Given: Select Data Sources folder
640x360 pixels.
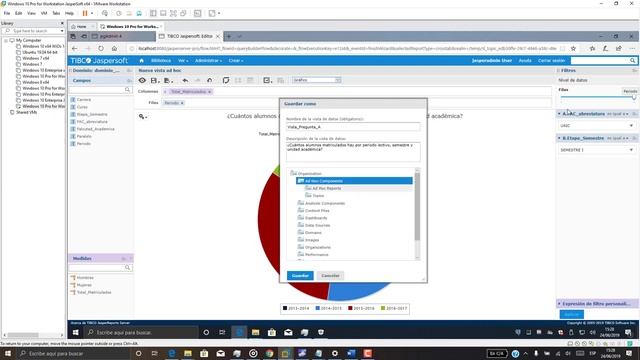Looking at the screenshot, I should pos(317,225).
